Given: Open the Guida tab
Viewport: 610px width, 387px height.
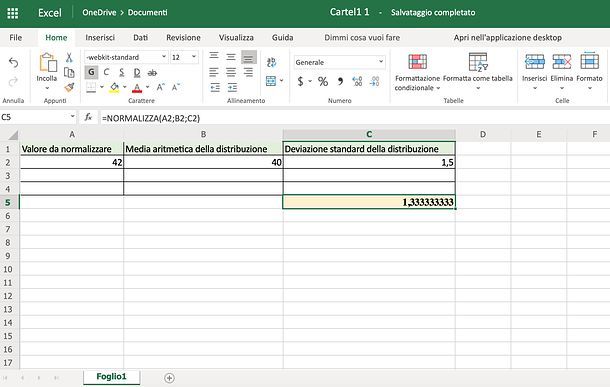Looking at the screenshot, I should (x=282, y=38).
